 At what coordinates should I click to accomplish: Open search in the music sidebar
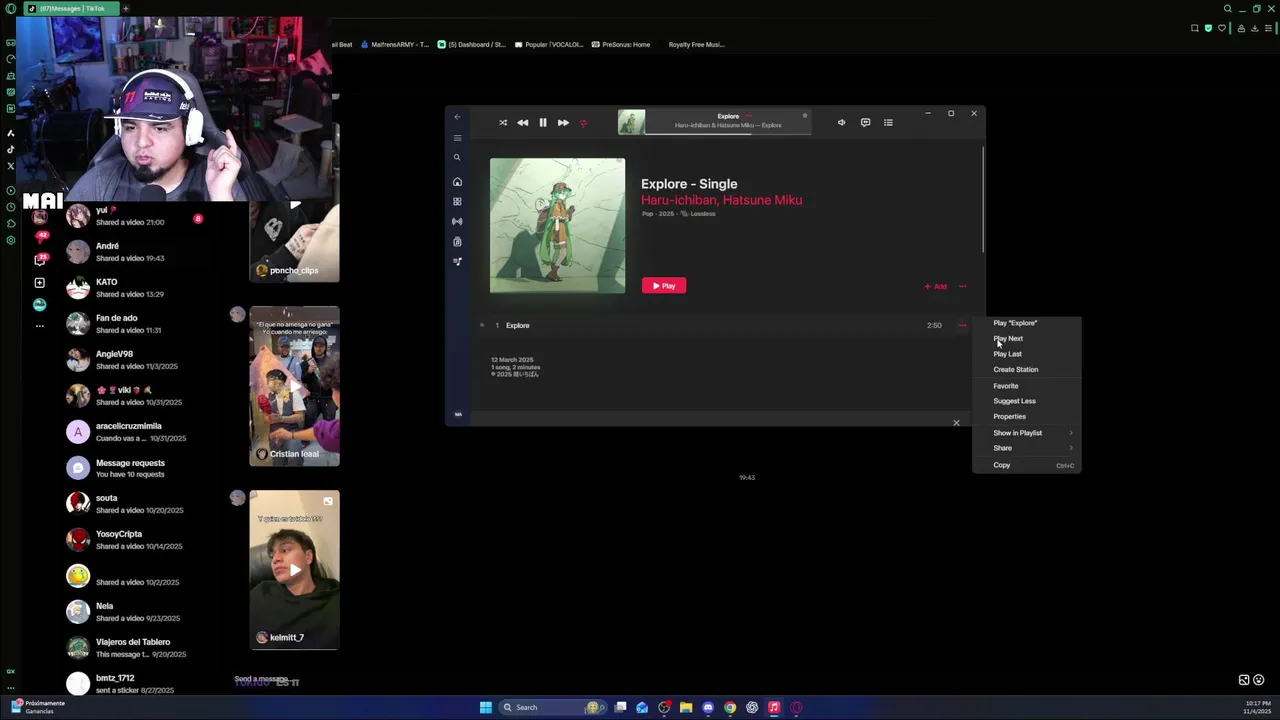pos(457,157)
